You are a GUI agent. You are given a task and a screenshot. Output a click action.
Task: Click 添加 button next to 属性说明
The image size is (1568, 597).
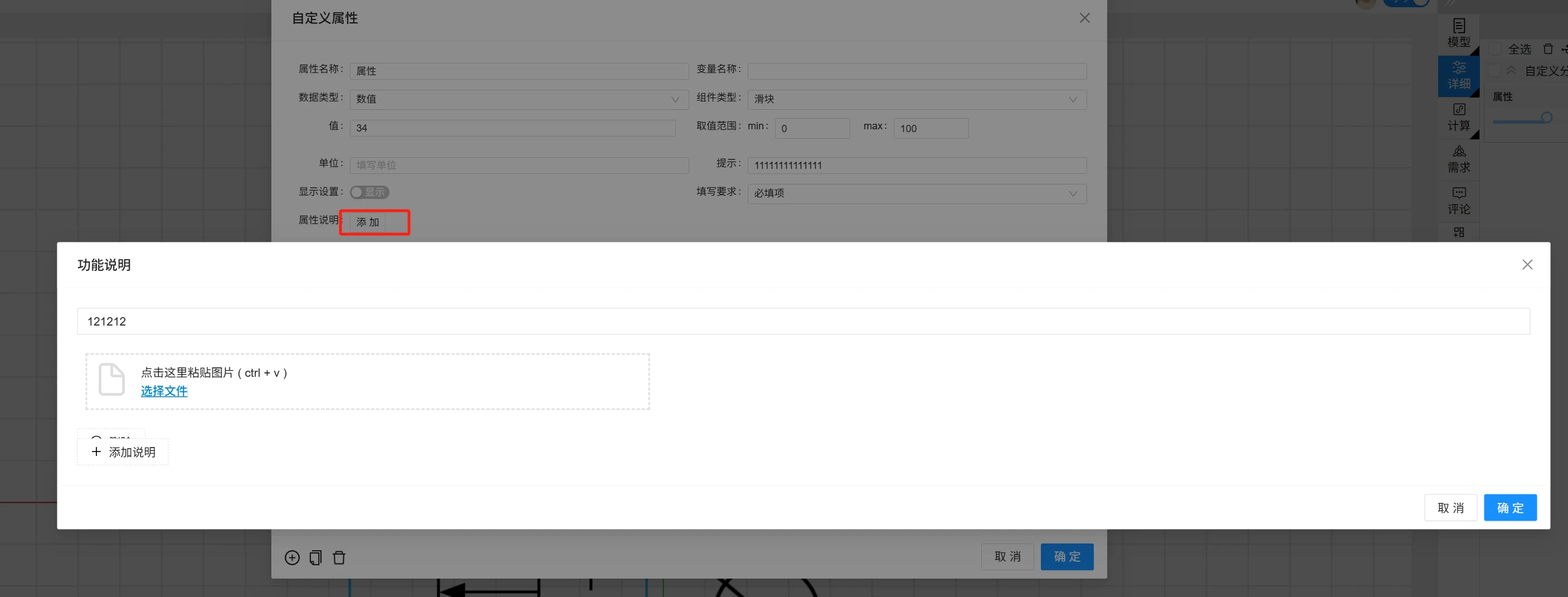(x=368, y=222)
